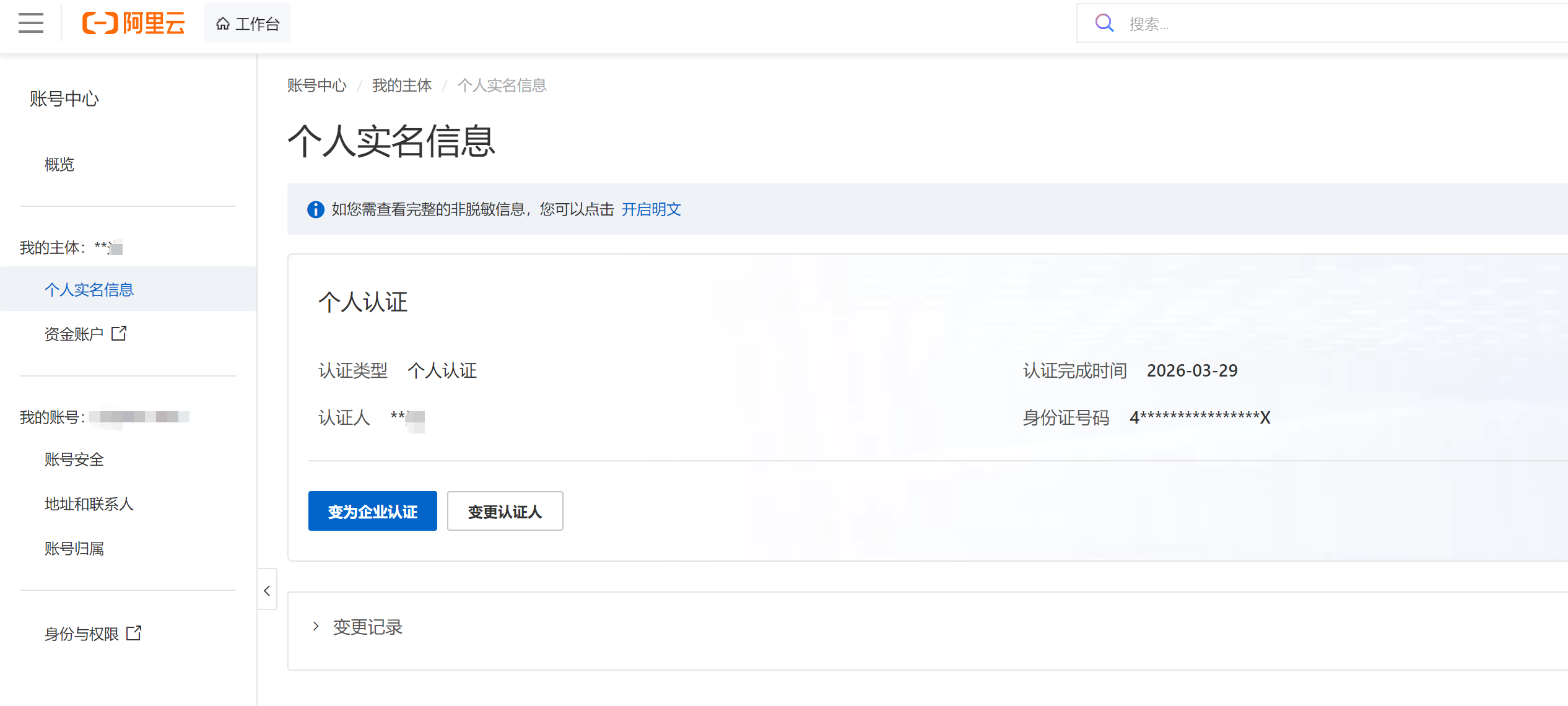Click the search magnifier icon
The image size is (1568, 706).
tap(1104, 24)
